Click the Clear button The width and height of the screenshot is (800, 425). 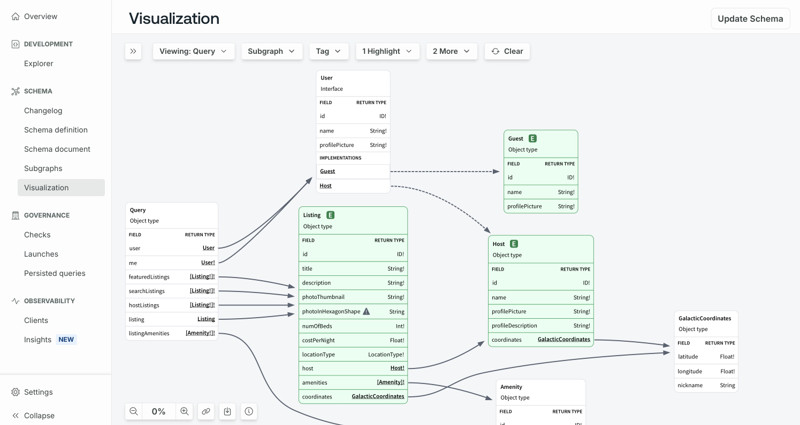point(507,51)
